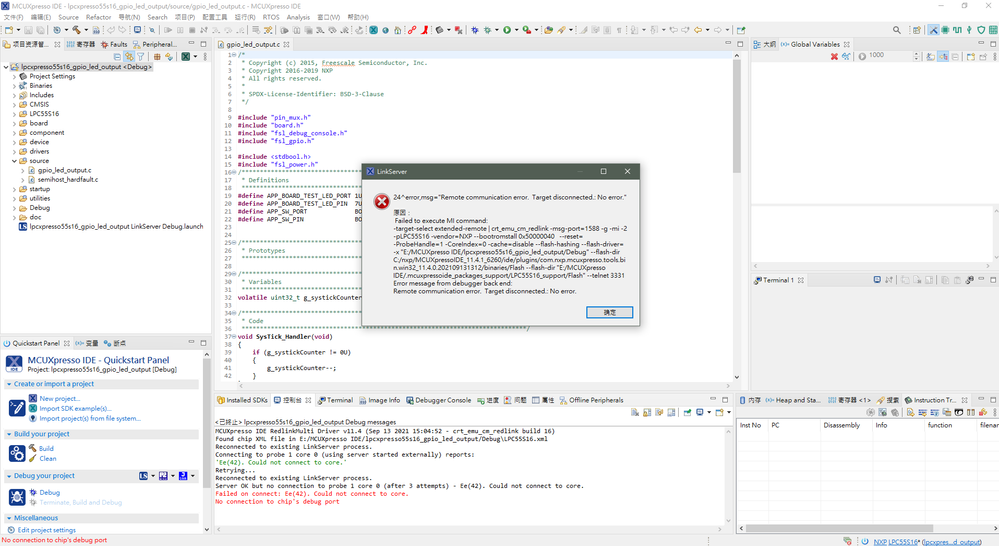Open the Develop perspective icon
The image size is (999, 546).
click(933, 30)
